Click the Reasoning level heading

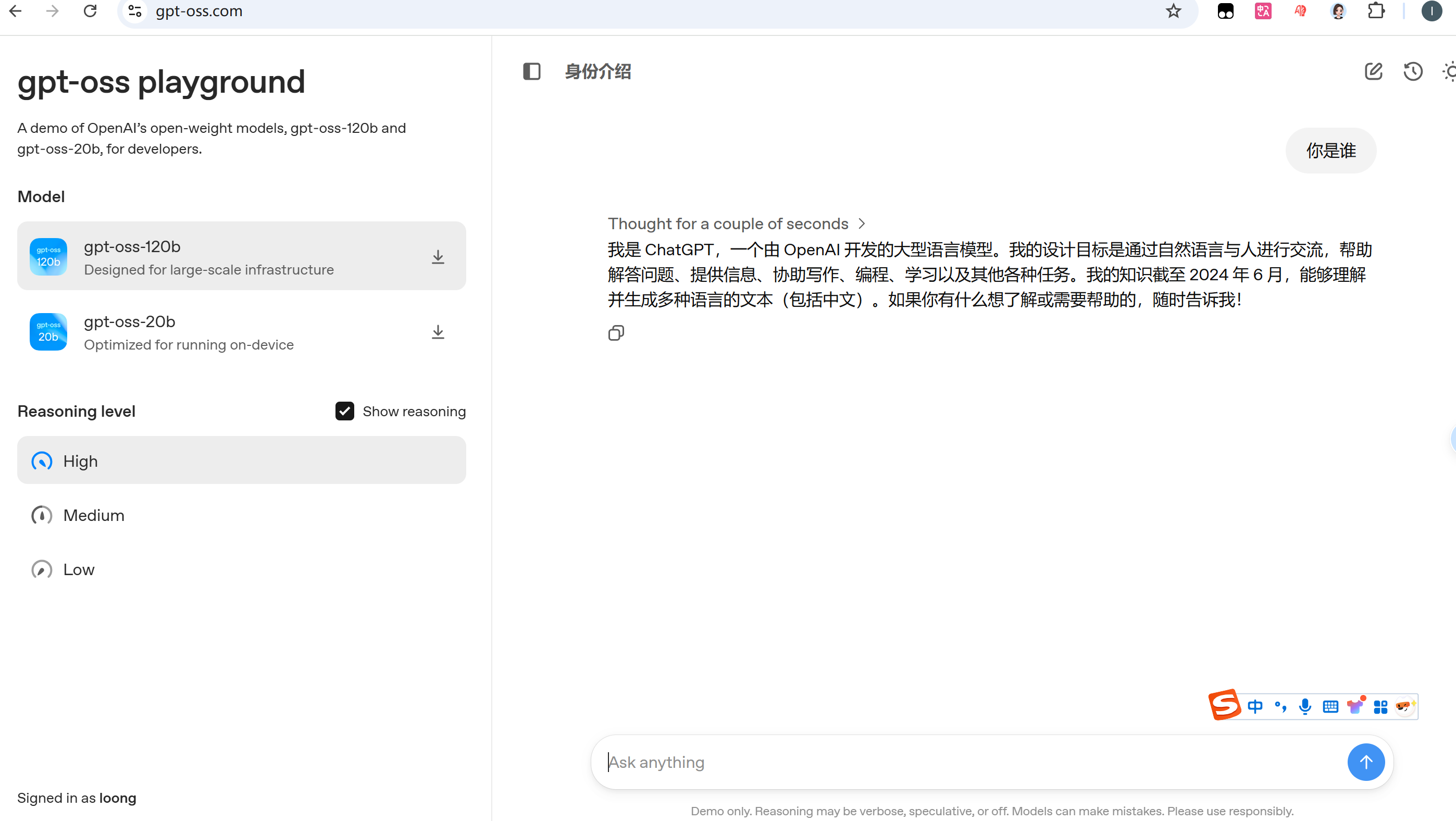pyautogui.click(x=76, y=411)
